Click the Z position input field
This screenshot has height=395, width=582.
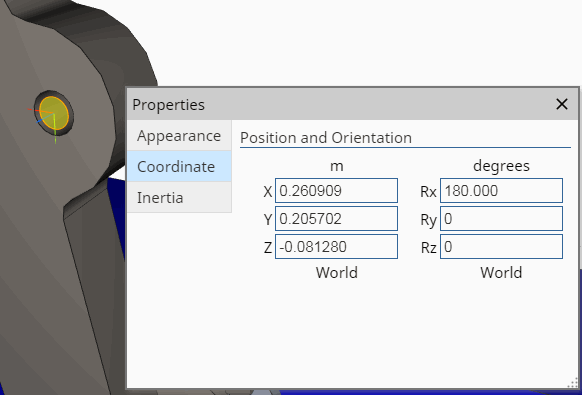point(336,246)
